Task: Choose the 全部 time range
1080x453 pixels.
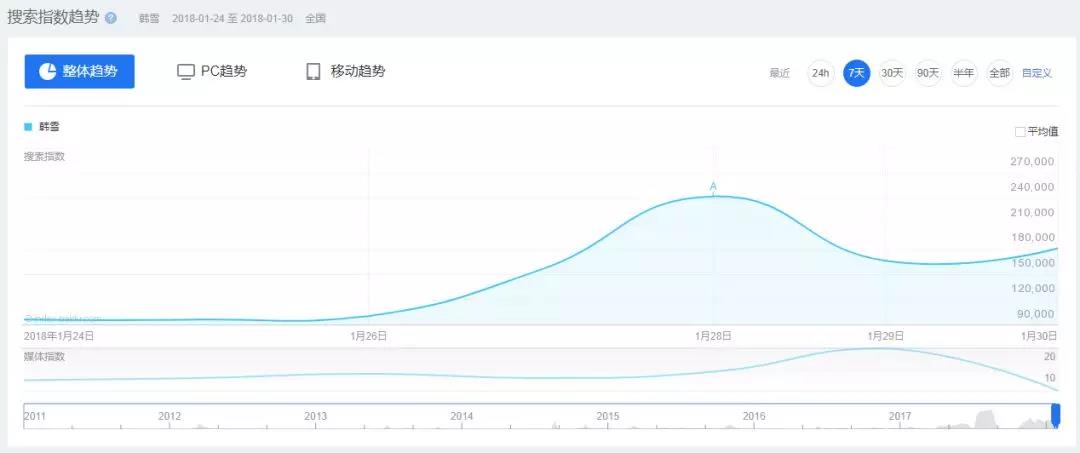Action: [x=999, y=73]
